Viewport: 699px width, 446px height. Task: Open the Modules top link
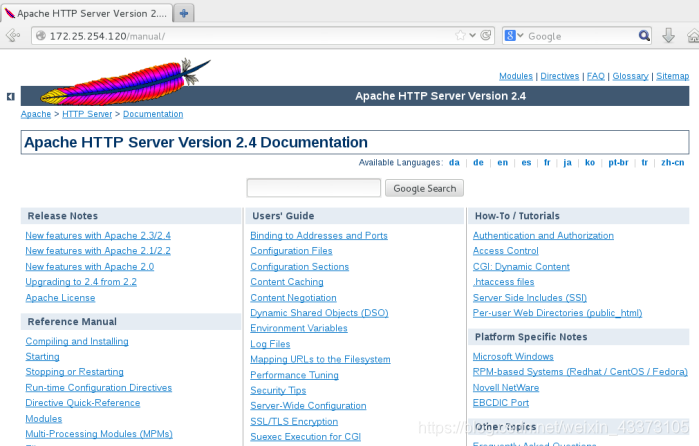(516, 76)
